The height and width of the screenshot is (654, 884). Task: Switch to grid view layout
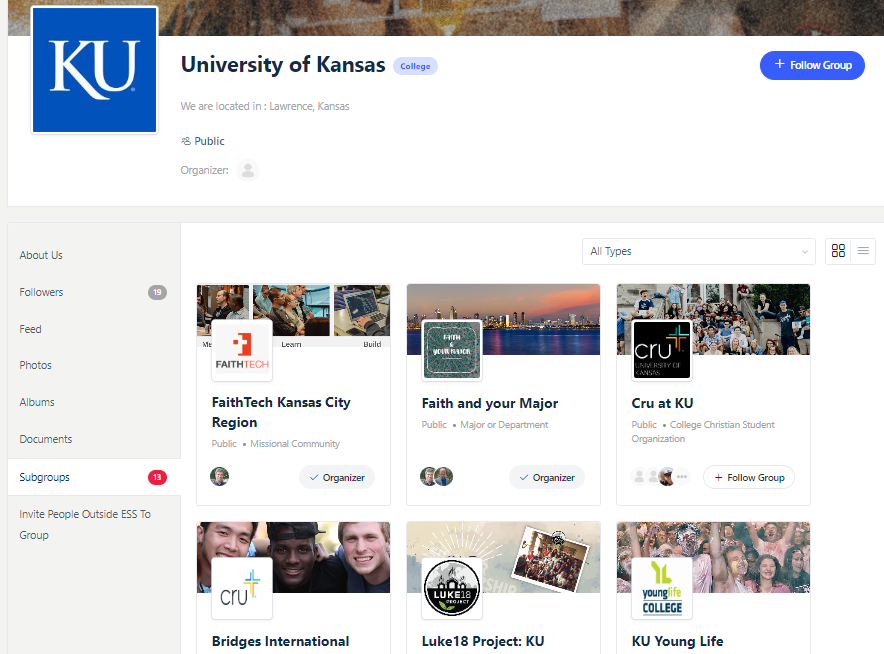tap(838, 251)
